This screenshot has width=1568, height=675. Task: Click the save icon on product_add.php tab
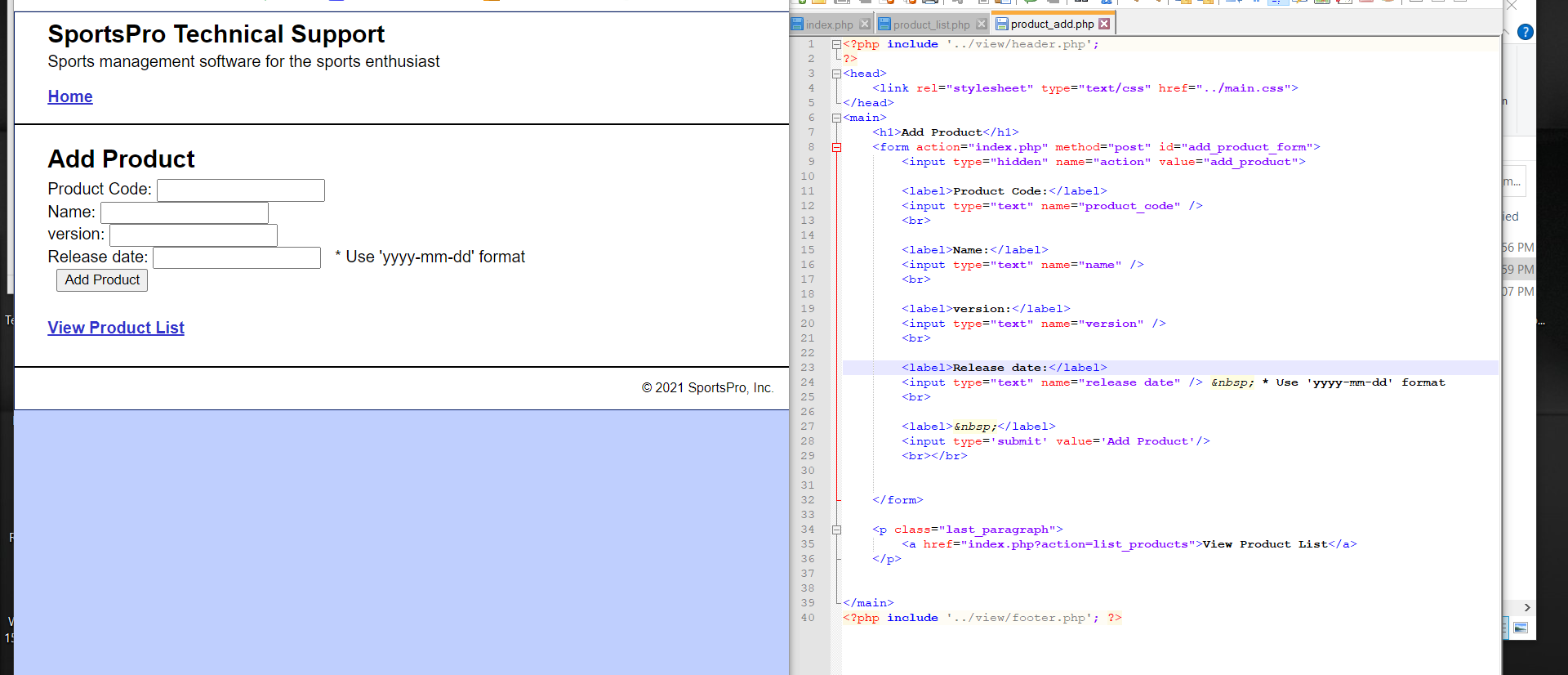click(x=1002, y=24)
